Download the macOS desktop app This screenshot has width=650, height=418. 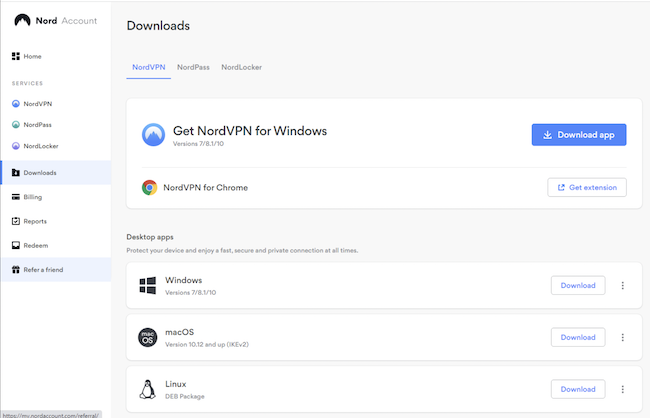click(578, 338)
